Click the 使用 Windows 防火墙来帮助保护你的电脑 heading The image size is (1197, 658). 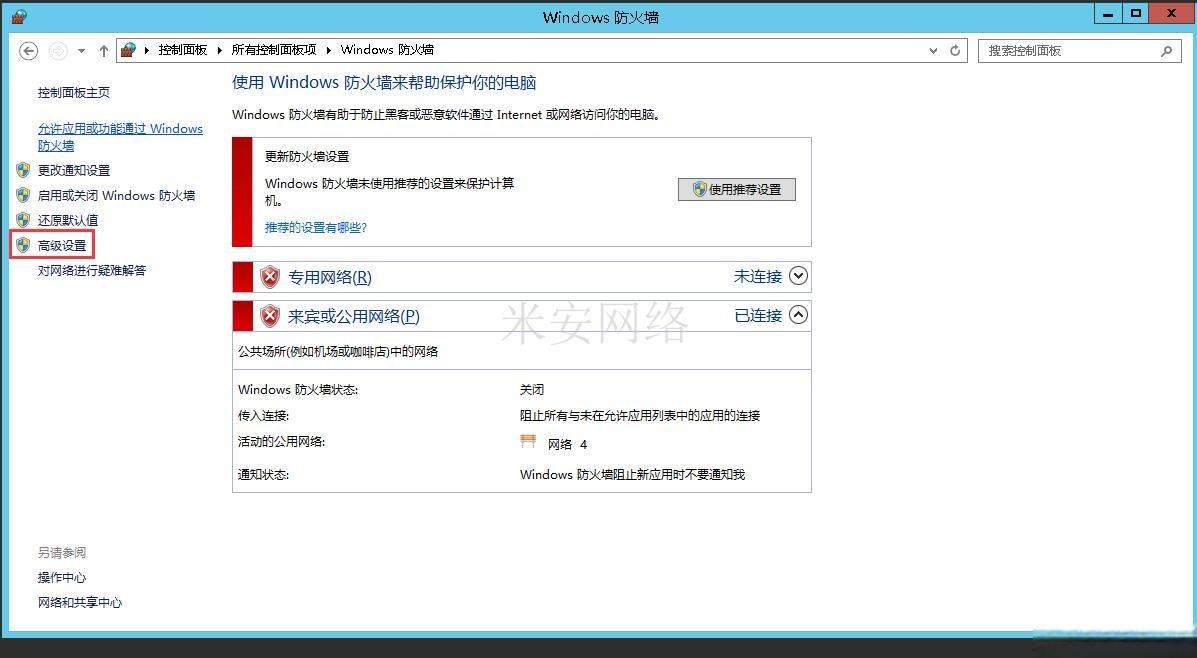pos(384,82)
